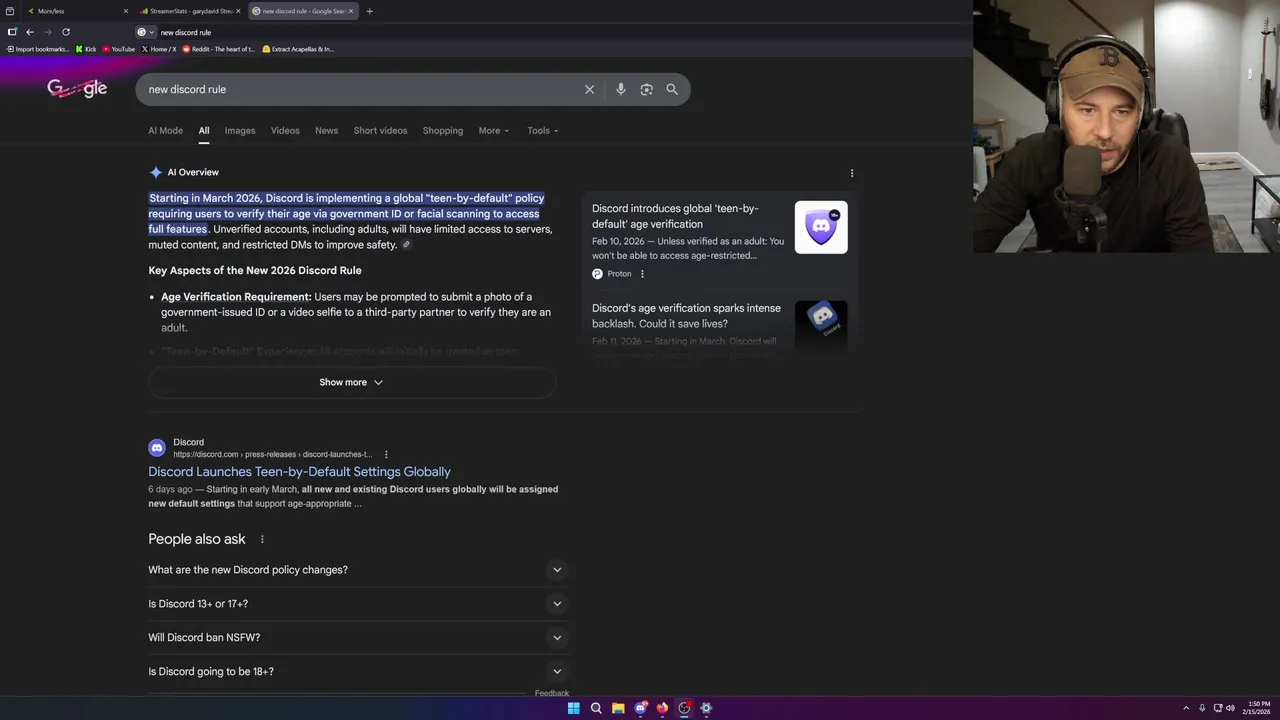Open options for the Proton source
This screenshot has width=1280, height=720.
click(x=642, y=274)
